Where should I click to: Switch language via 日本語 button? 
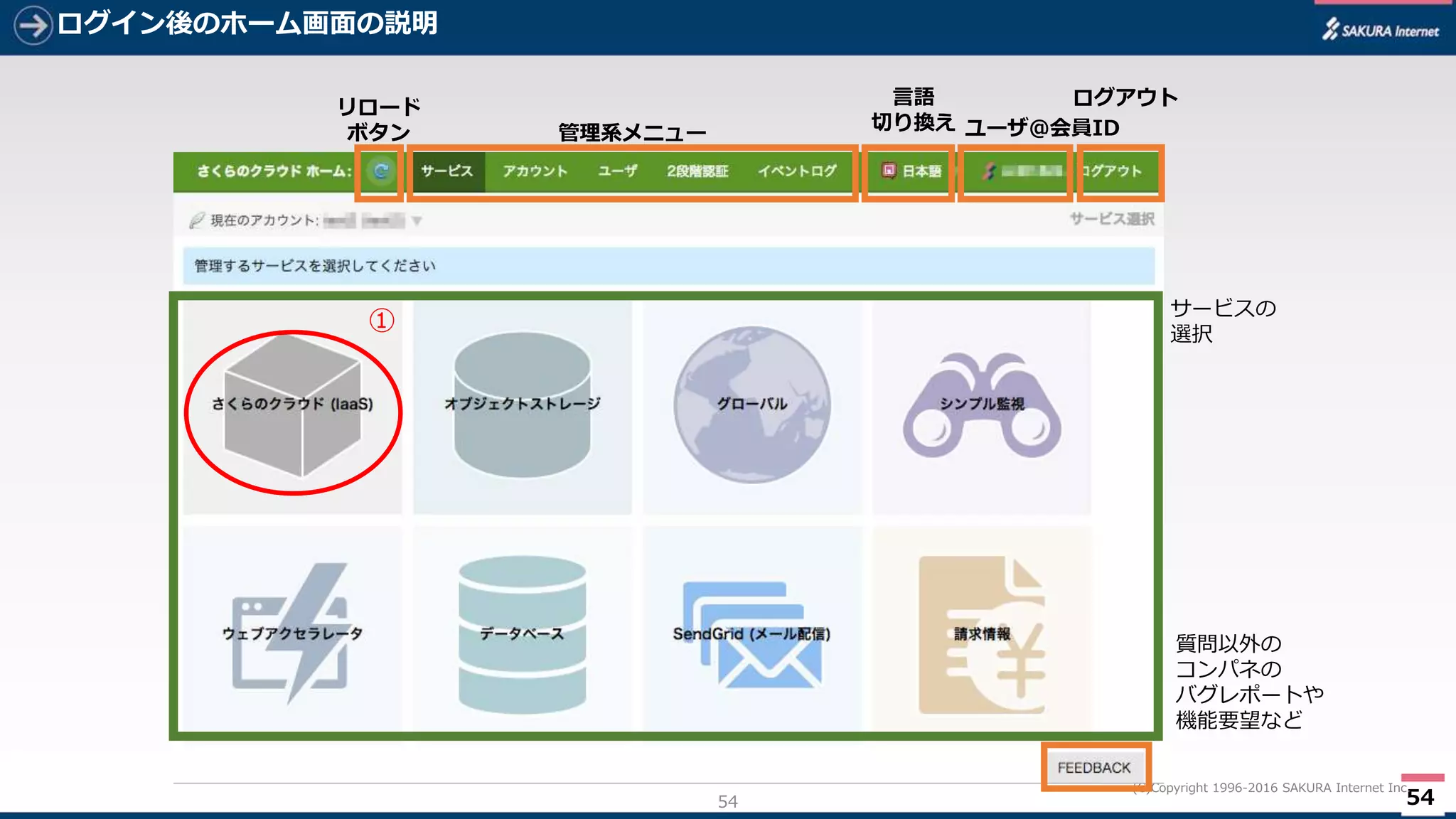(911, 171)
